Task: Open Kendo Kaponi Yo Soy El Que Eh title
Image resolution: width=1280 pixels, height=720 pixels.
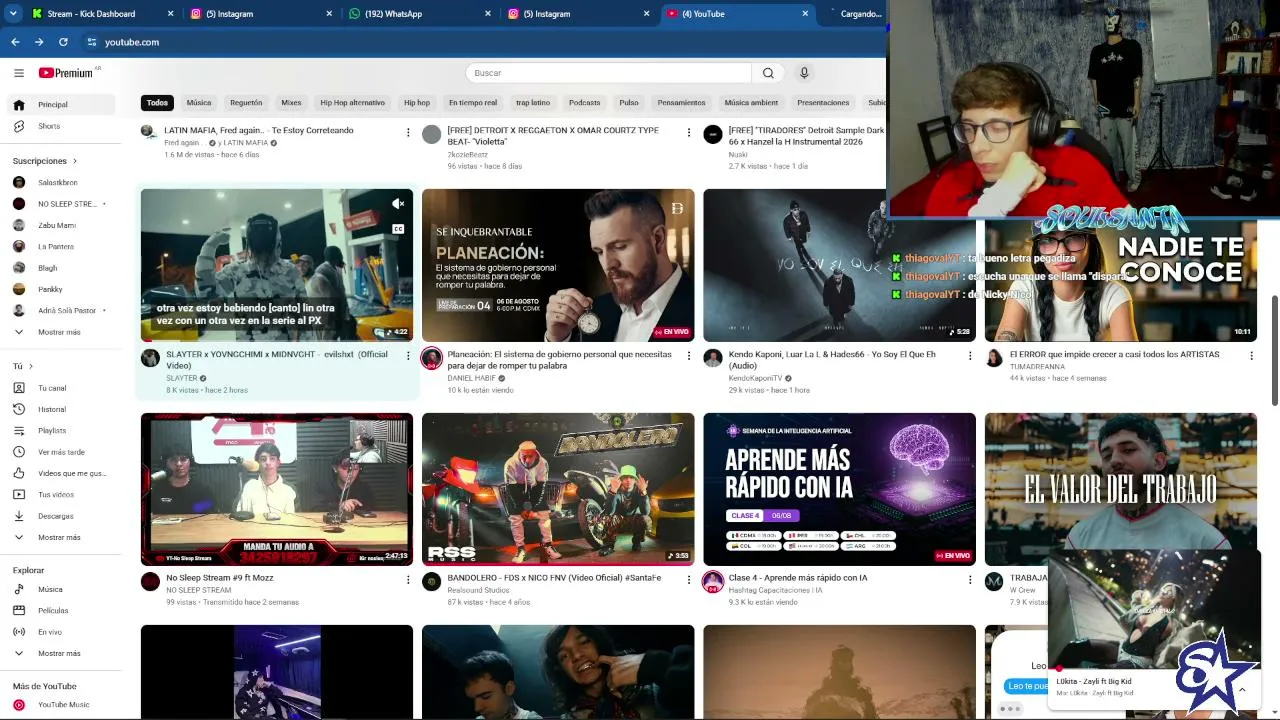Action: 833,360
